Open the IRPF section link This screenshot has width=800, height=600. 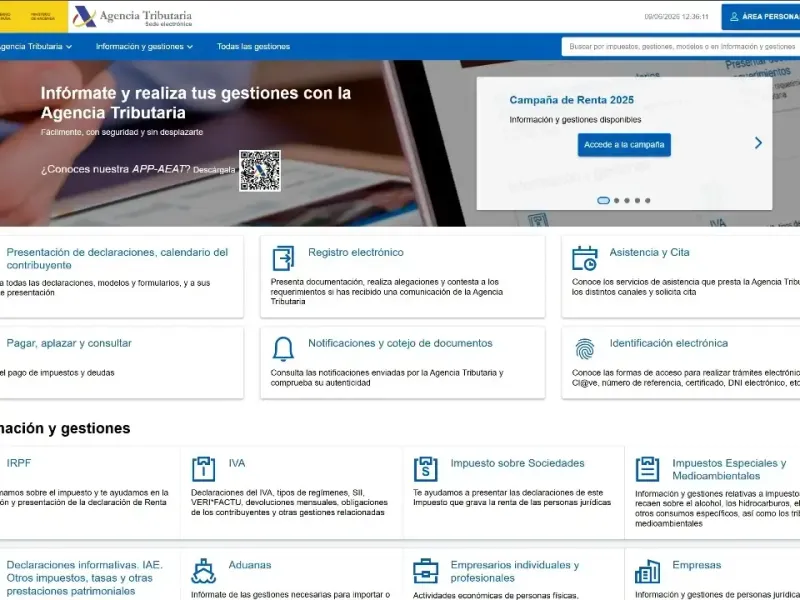[x=18, y=463]
